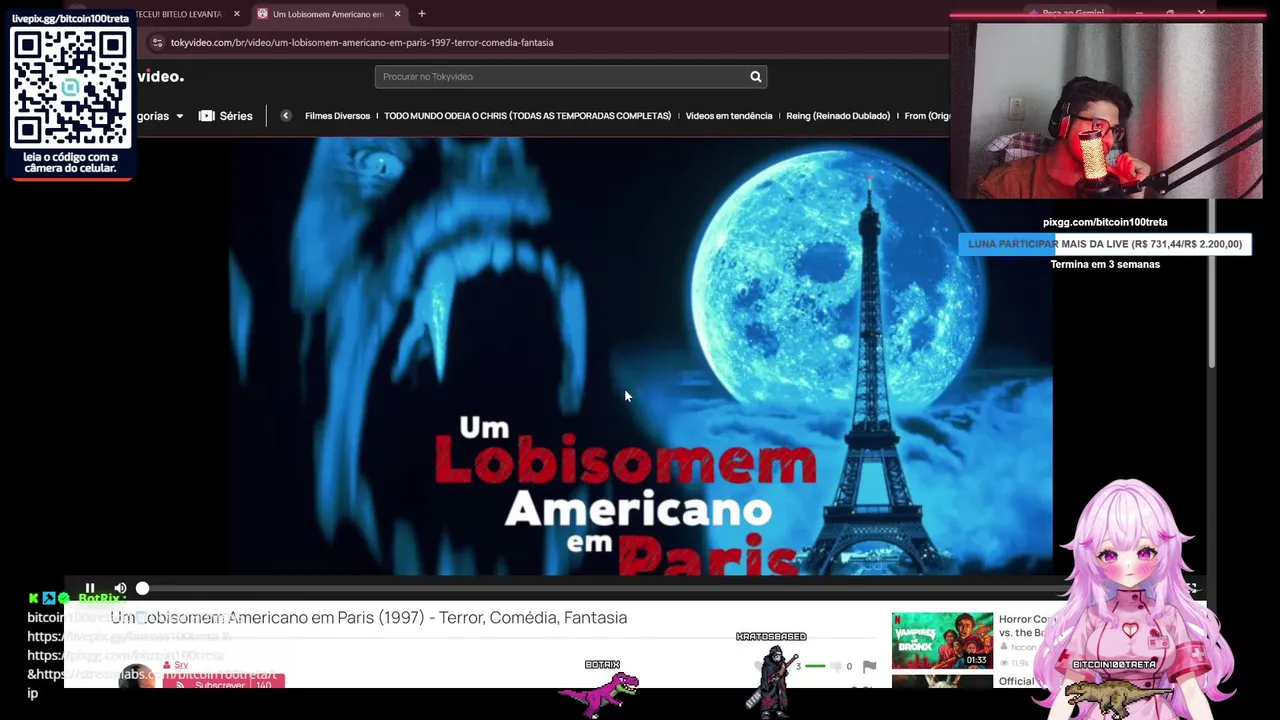
Task: Click the donation goal progress bar
Action: tap(1105, 244)
